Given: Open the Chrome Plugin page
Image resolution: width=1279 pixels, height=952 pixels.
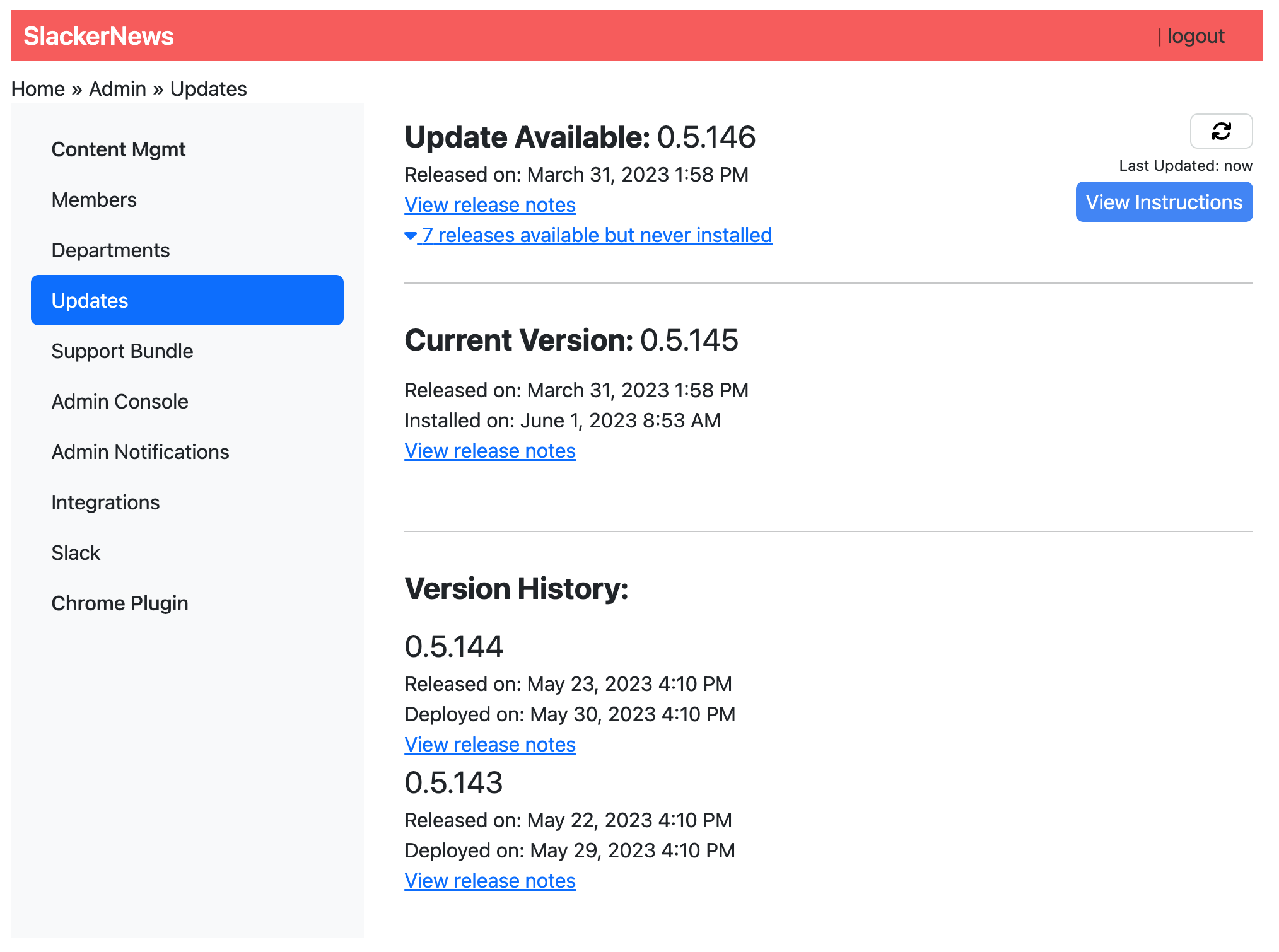Looking at the screenshot, I should pyautogui.click(x=120, y=603).
